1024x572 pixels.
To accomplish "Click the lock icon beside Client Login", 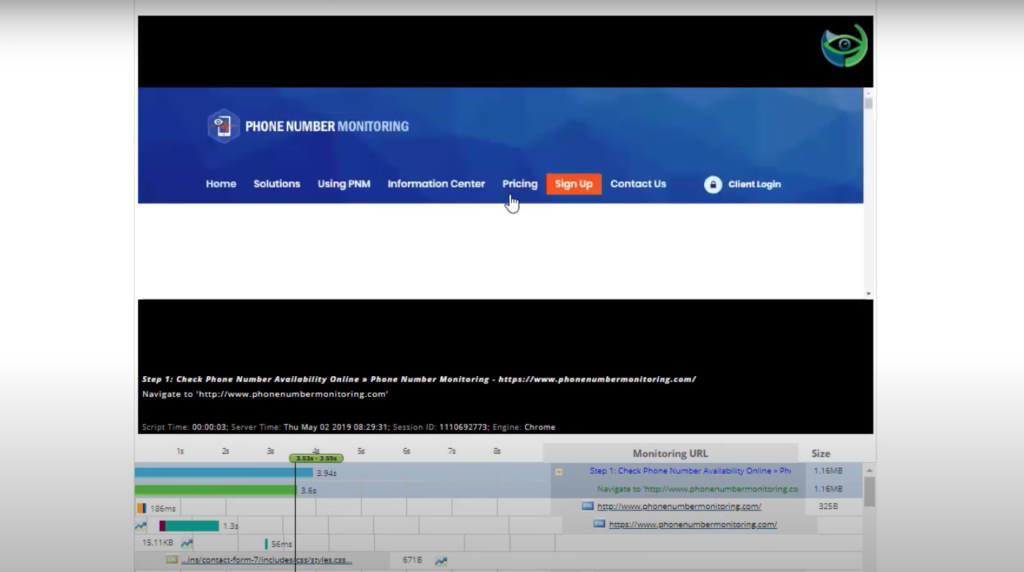I will pyautogui.click(x=712, y=184).
